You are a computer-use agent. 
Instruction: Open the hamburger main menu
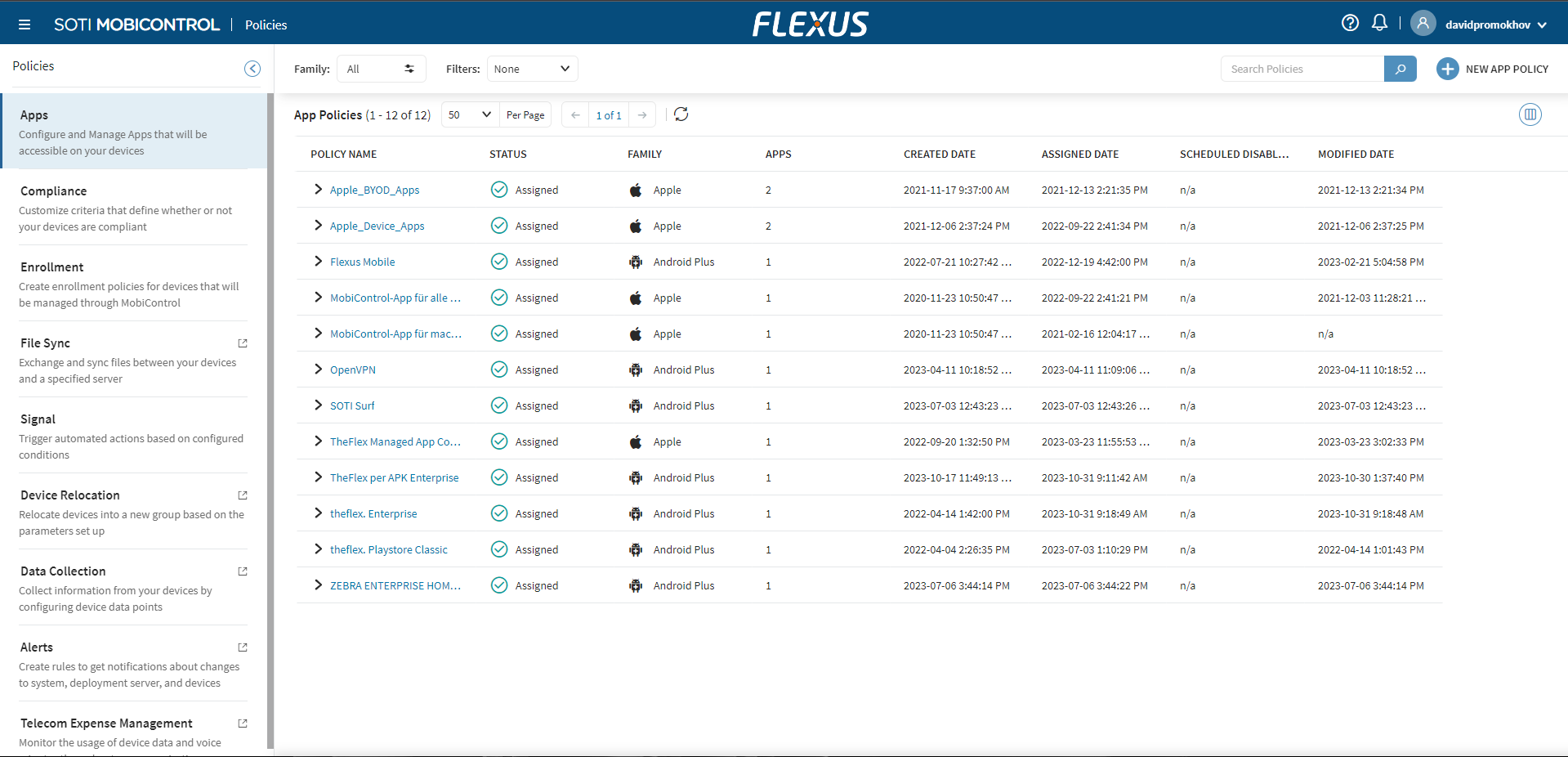(x=25, y=25)
